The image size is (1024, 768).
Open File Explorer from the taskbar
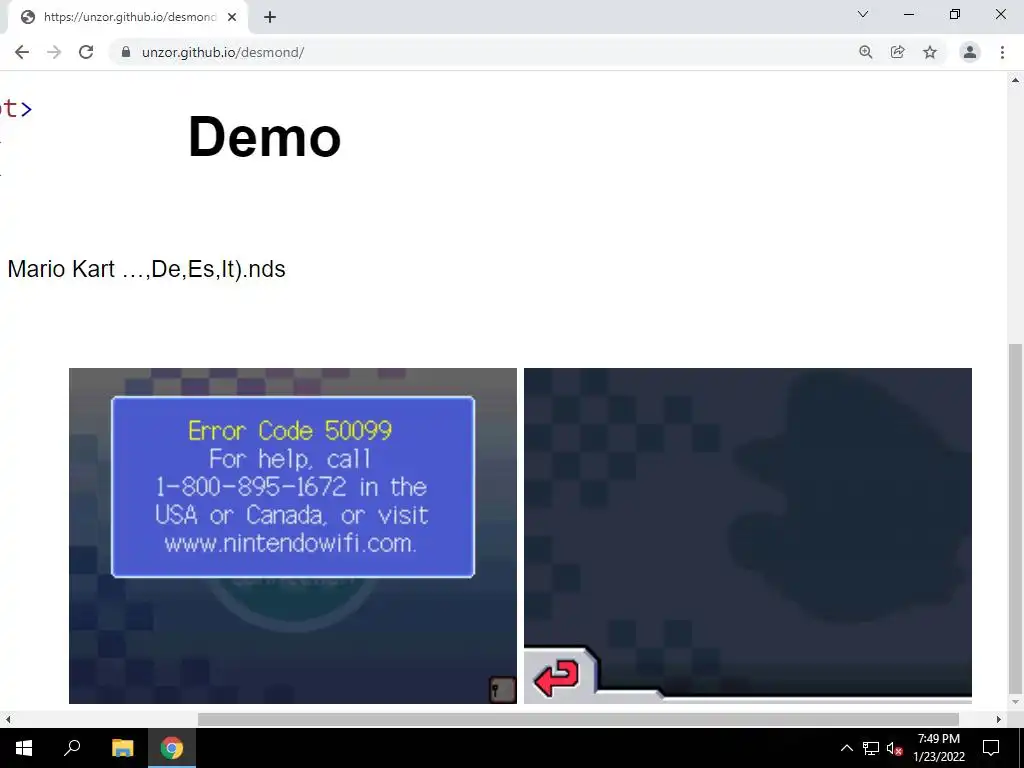(x=122, y=748)
